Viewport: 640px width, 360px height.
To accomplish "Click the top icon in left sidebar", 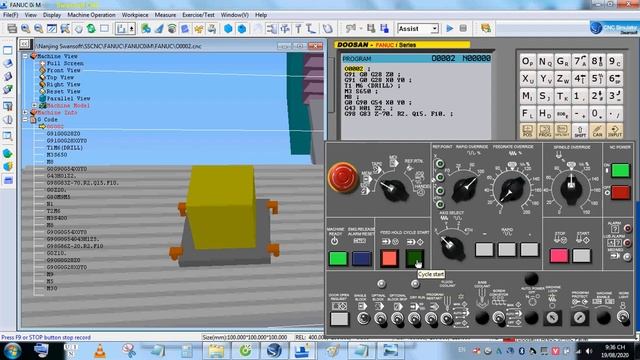I will [7, 51].
